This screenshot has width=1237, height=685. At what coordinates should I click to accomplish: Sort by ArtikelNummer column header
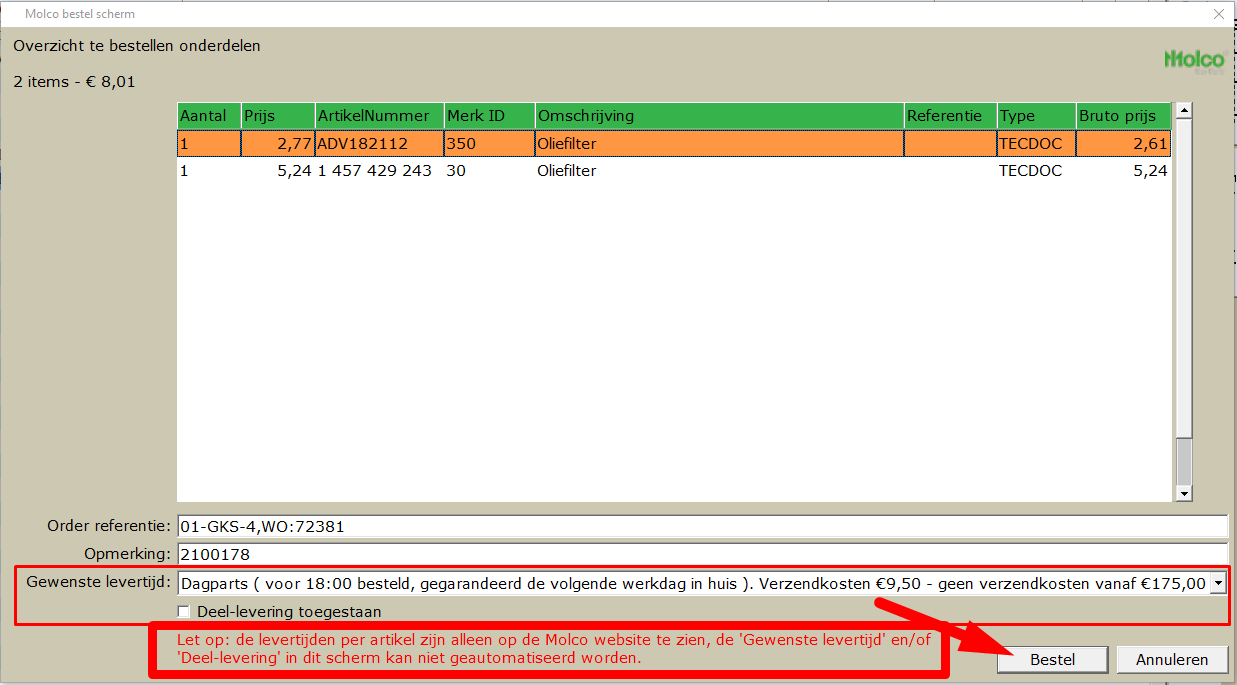379,116
